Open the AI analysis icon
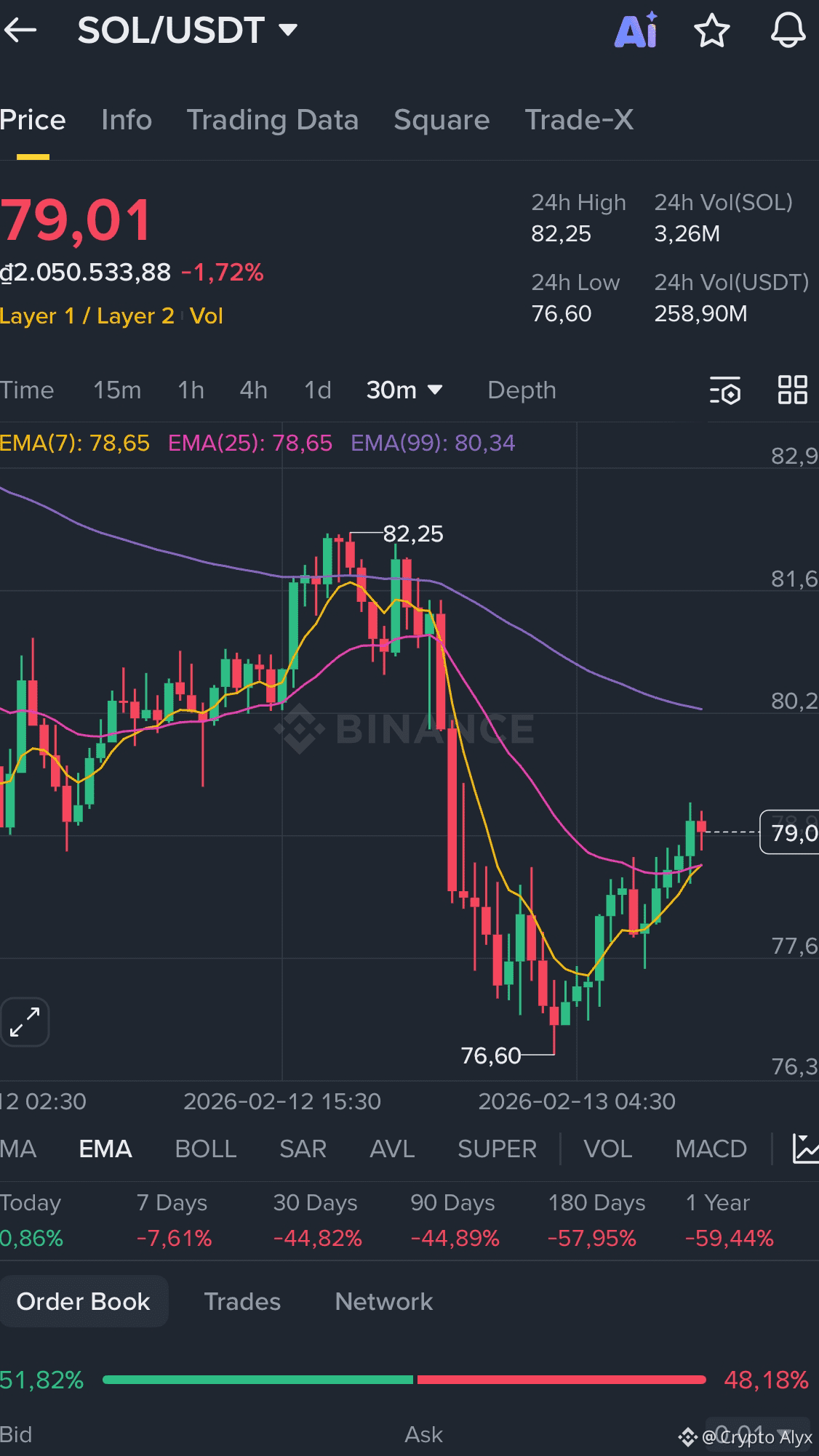The width and height of the screenshot is (819, 1456). 636,31
